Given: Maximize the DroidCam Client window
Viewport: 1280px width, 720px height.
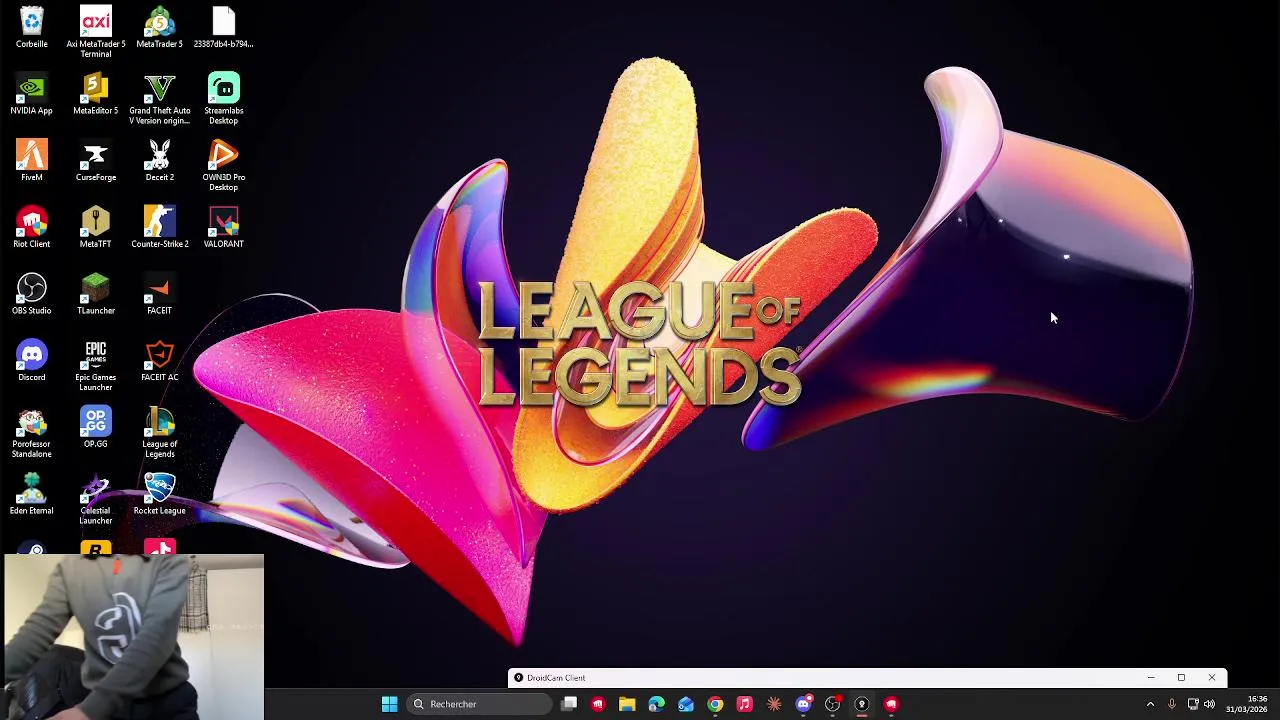Looking at the screenshot, I should (1181, 678).
